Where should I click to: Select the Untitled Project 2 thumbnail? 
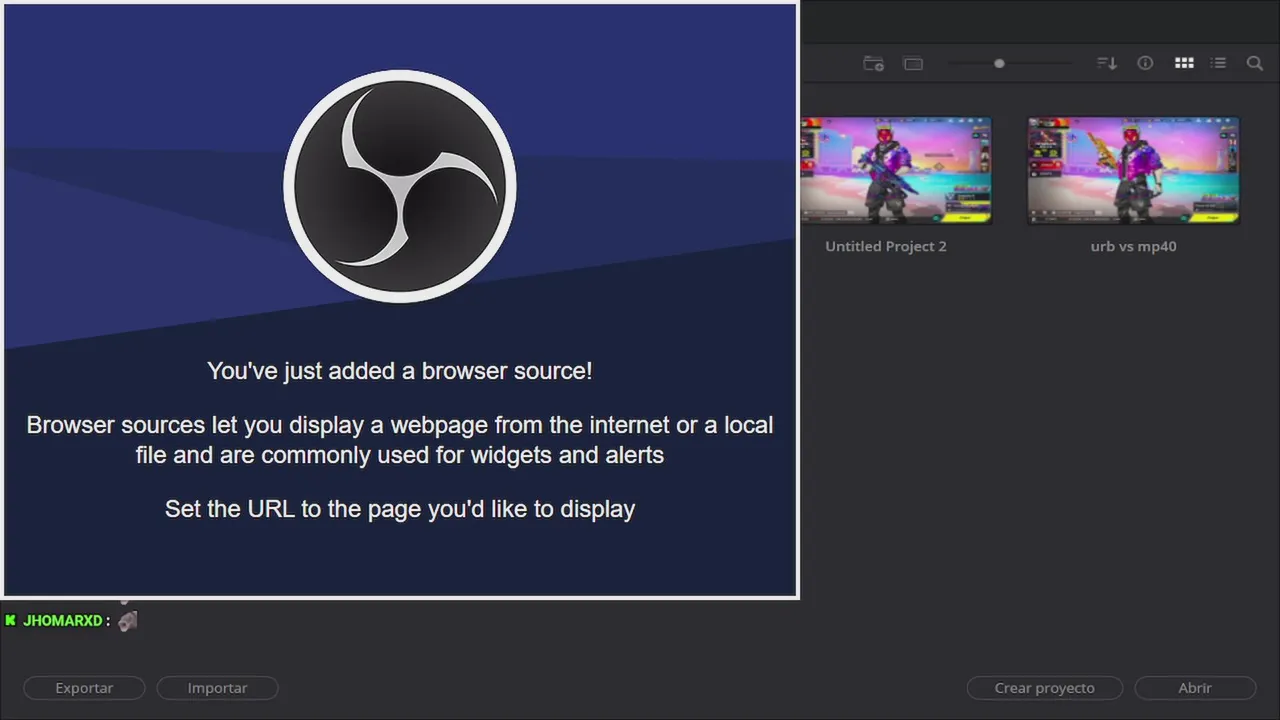[896, 170]
